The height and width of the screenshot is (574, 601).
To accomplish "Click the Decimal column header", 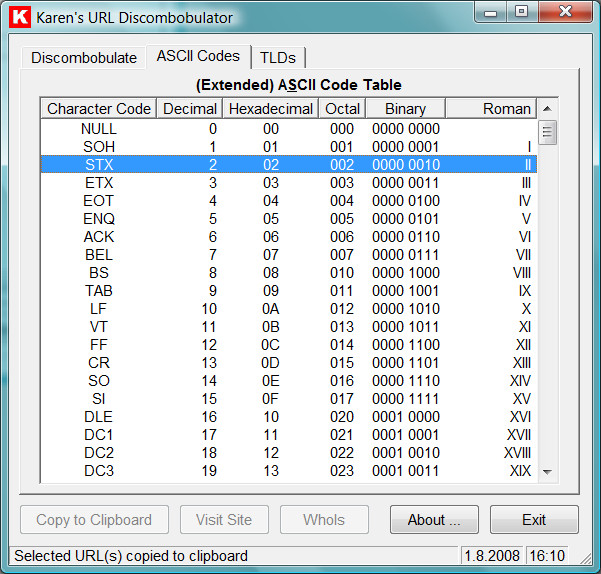I will 190,108.
